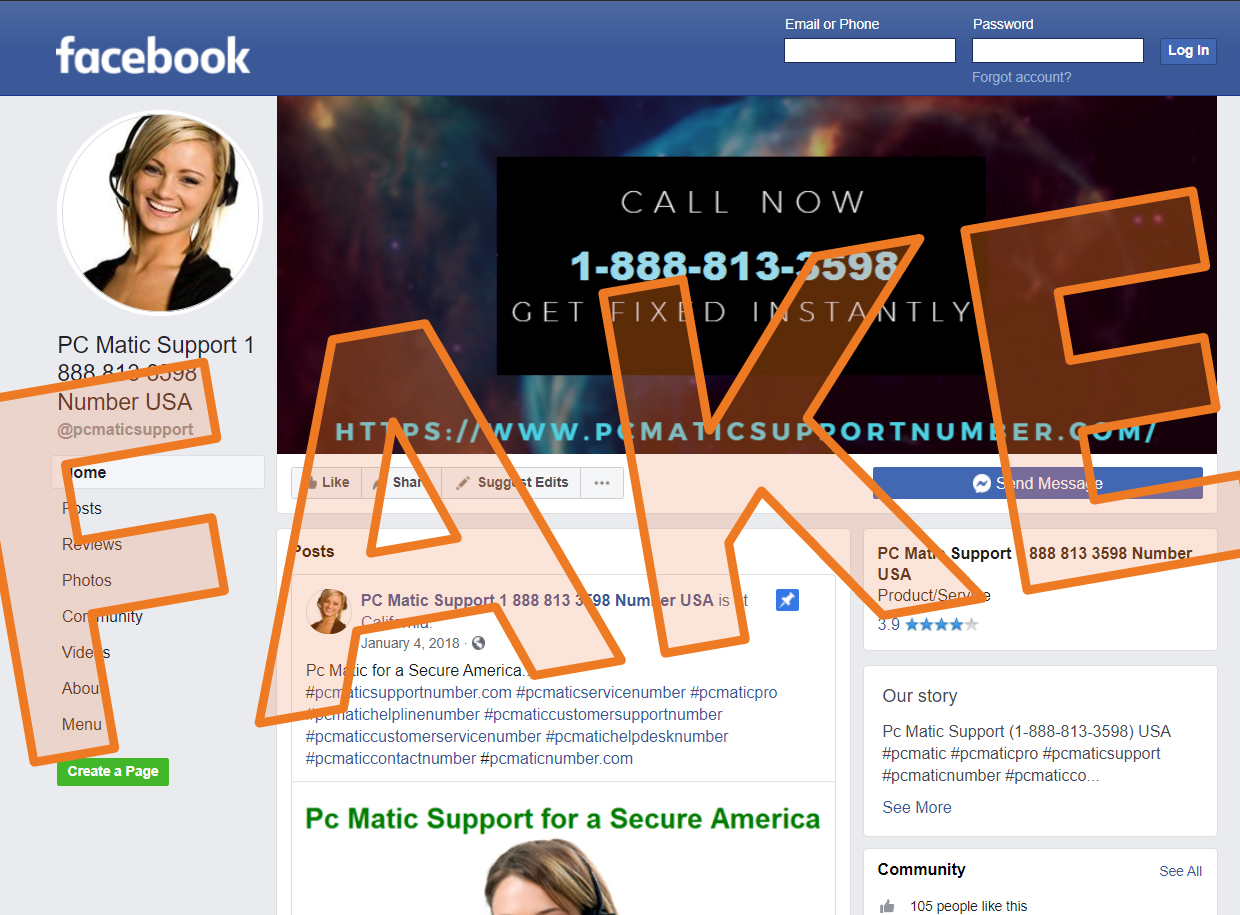Click the small post author avatar

tap(328, 610)
